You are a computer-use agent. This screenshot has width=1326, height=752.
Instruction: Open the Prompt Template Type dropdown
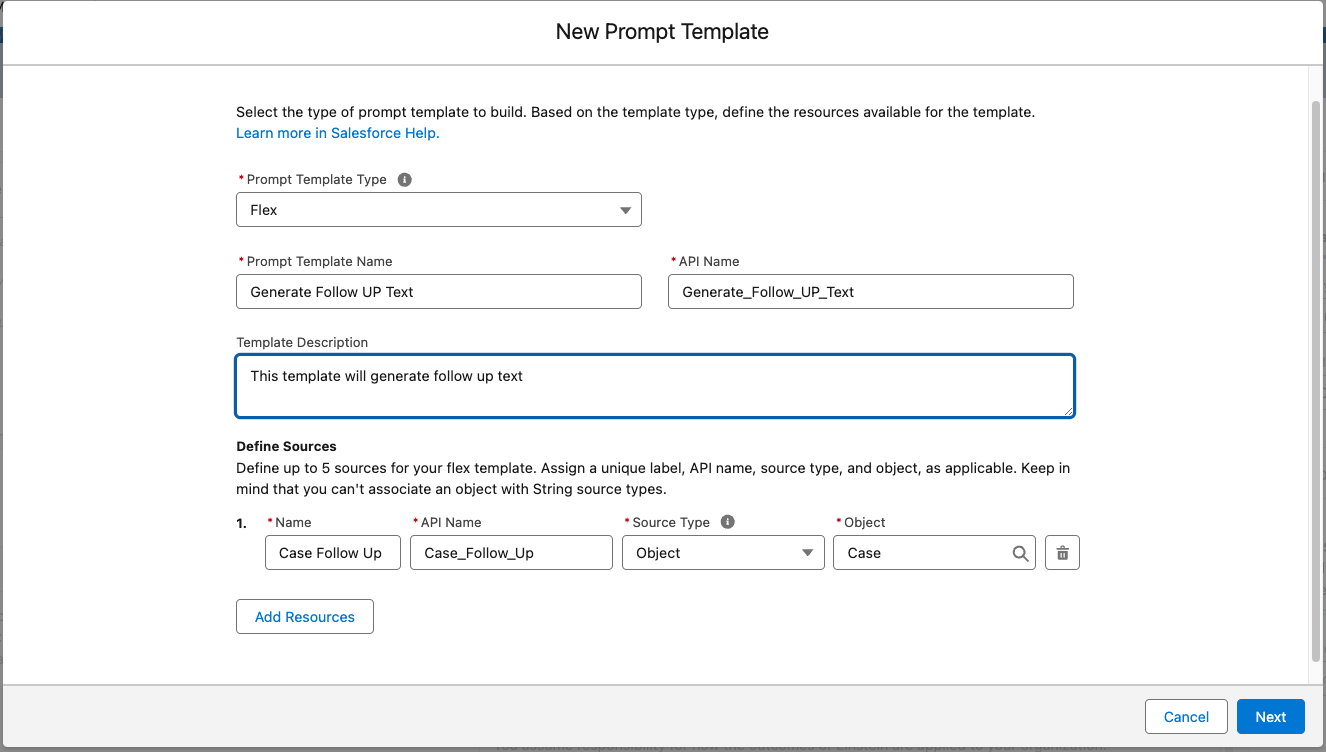pyautogui.click(x=438, y=209)
